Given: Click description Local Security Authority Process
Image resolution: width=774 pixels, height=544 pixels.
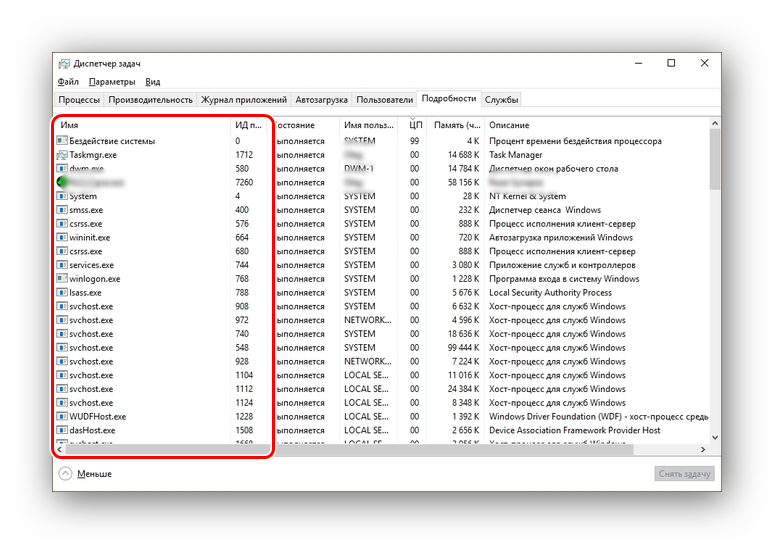Looking at the screenshot, I should click(550, 293).
